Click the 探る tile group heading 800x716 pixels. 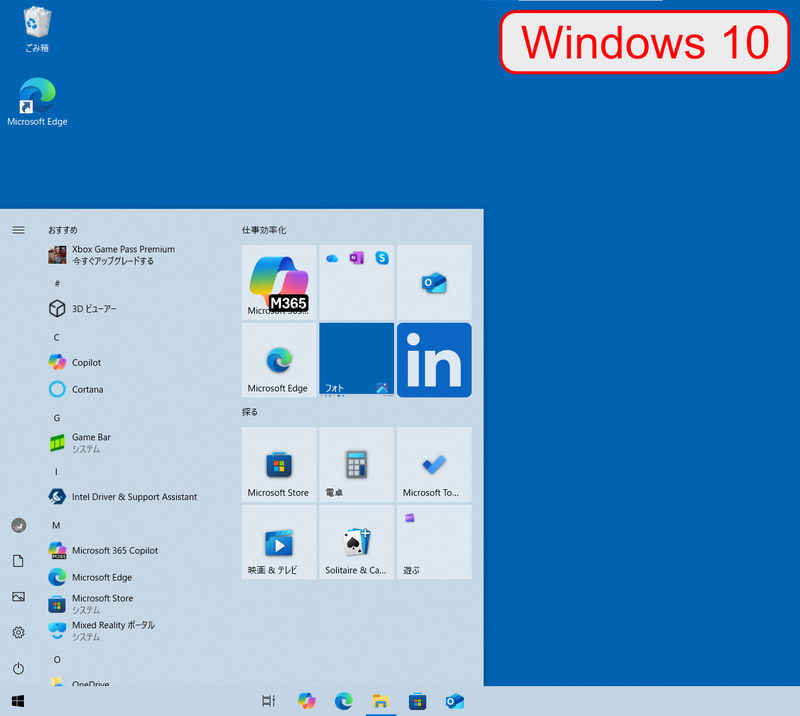tap(249, 412)
